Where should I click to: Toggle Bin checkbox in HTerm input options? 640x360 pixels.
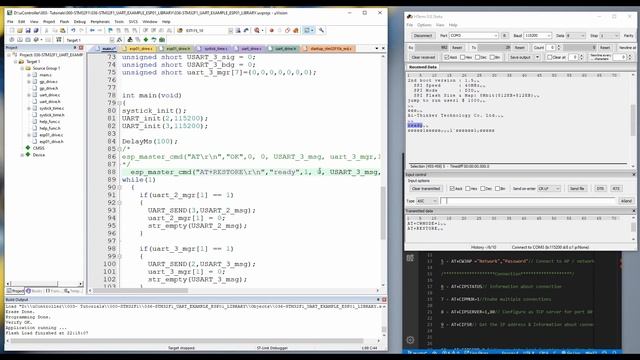498,189
